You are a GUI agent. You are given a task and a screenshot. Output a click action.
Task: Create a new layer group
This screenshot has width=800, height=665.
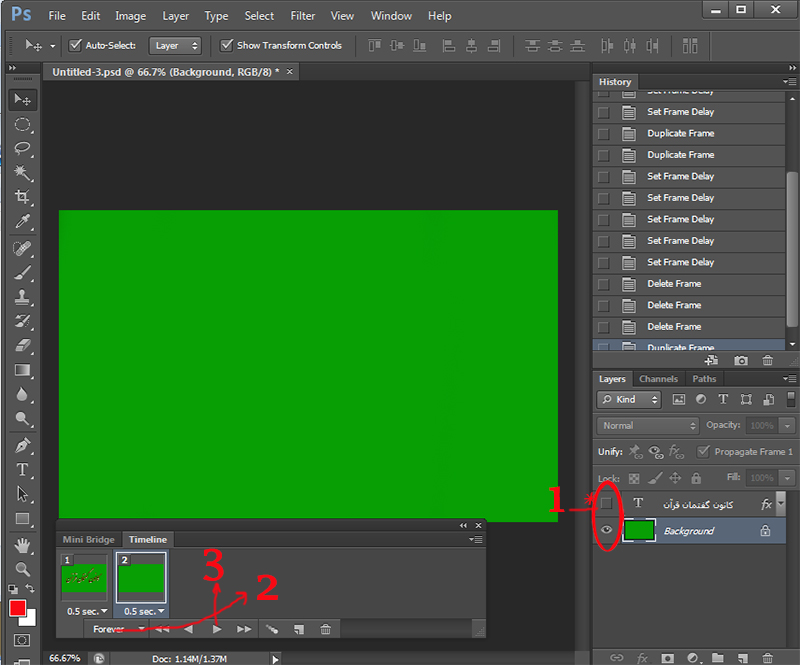click(x=718, y=658)
